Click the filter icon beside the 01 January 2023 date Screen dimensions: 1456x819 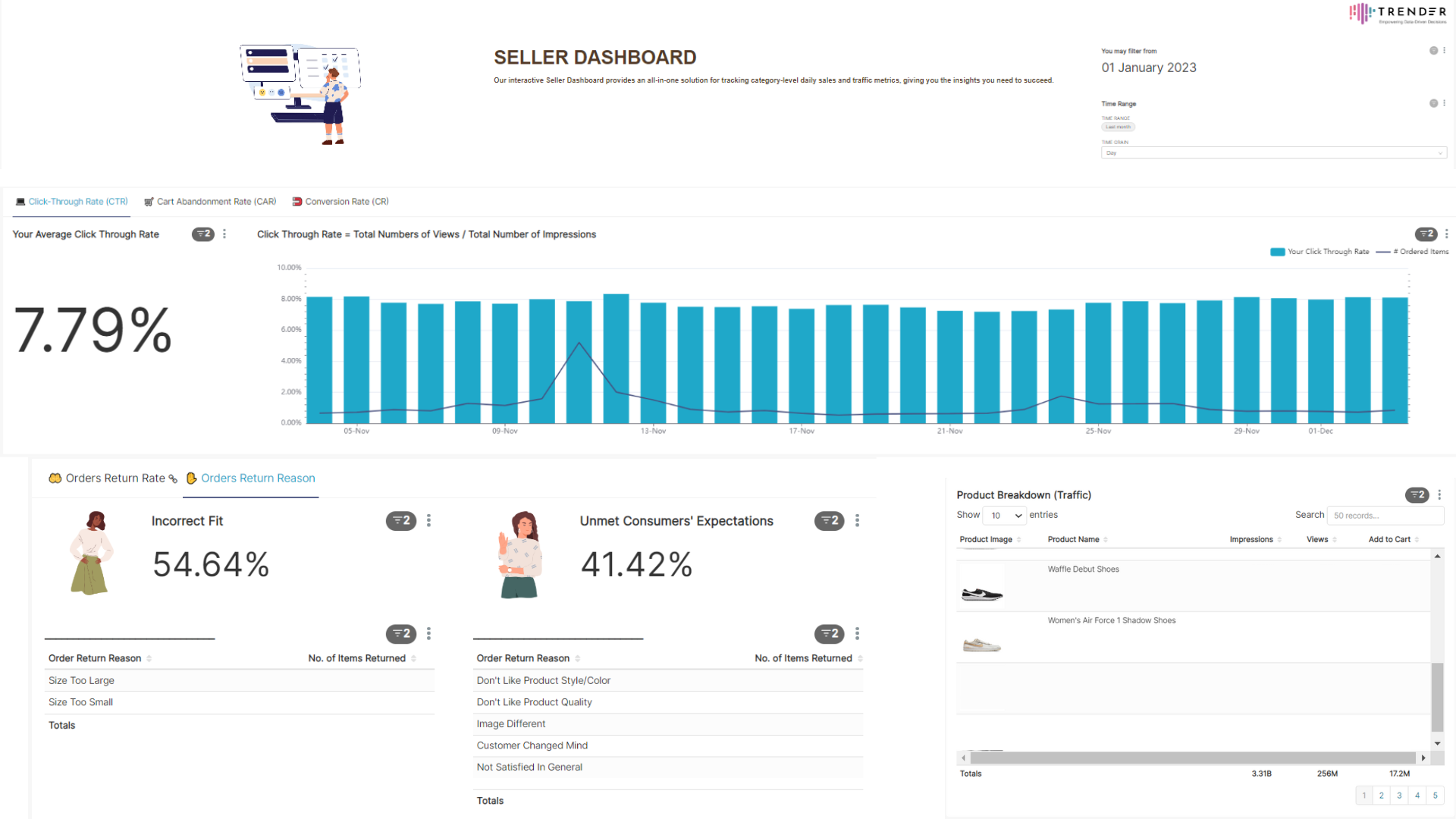click(1433, 51)
